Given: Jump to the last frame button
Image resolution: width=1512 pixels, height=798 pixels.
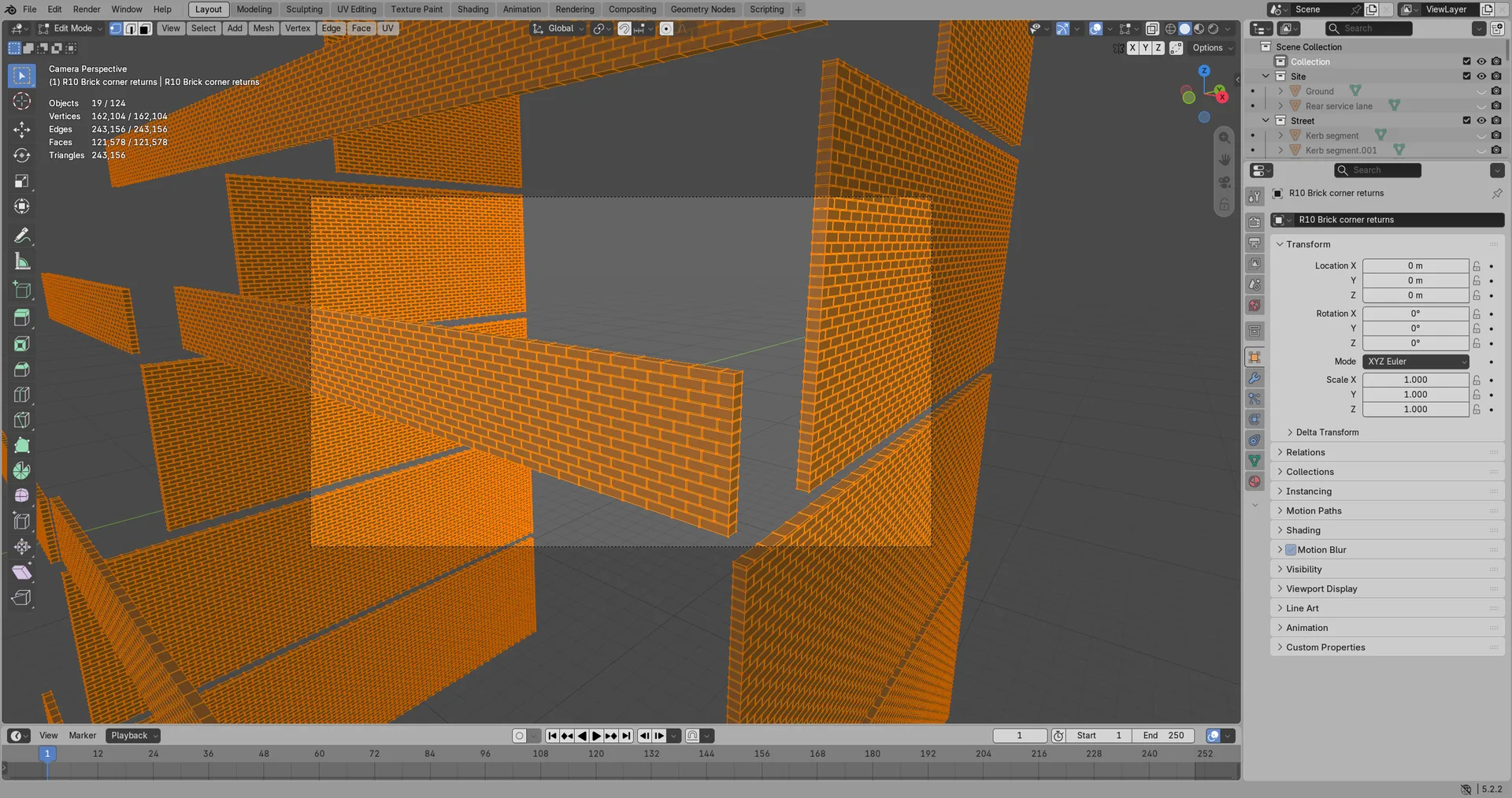Looking at the screenshot, I should pos(627,736).
